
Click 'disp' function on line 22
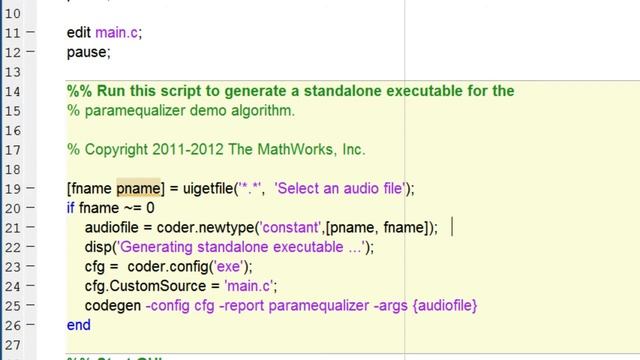pyautogui.click(x=98, y=247)
